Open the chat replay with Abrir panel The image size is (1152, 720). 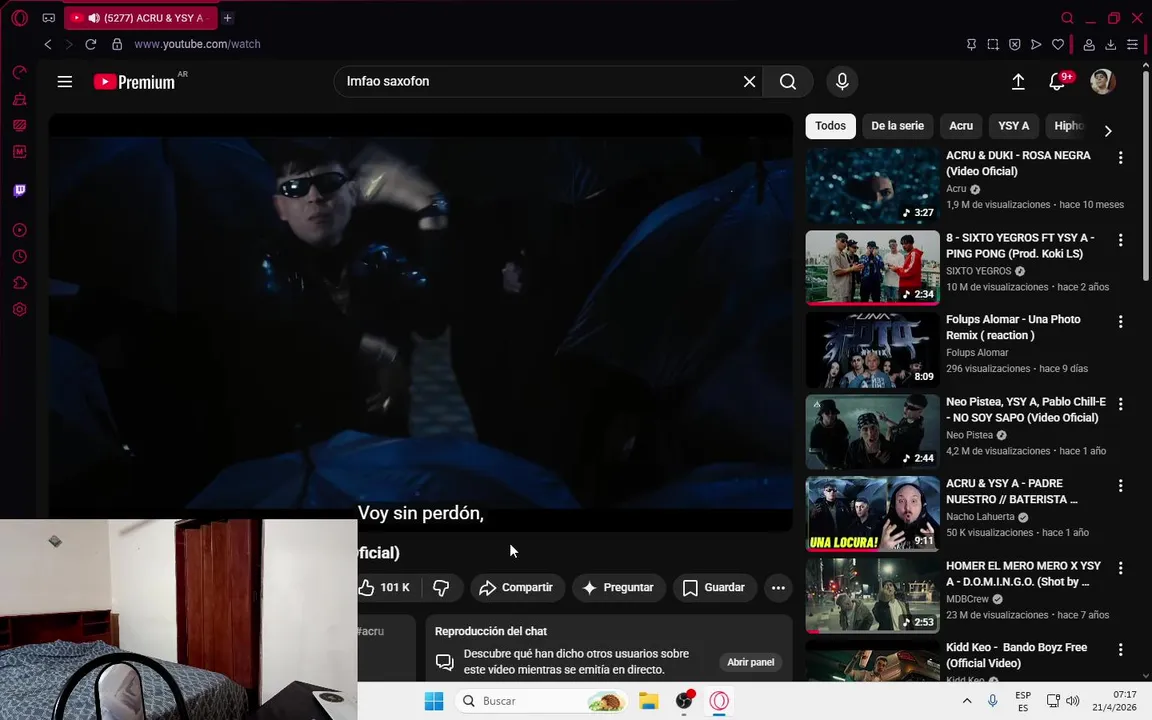click(750, 662)
